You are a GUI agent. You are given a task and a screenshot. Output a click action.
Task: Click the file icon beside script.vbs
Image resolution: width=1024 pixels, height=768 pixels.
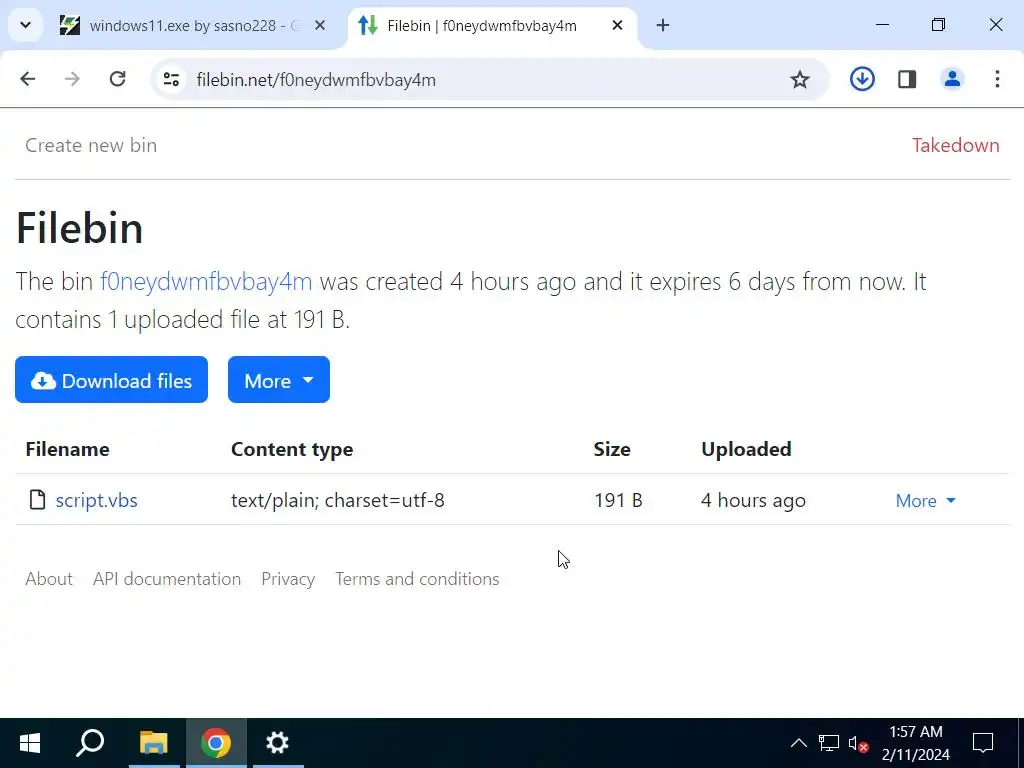(x=38, y=500)
